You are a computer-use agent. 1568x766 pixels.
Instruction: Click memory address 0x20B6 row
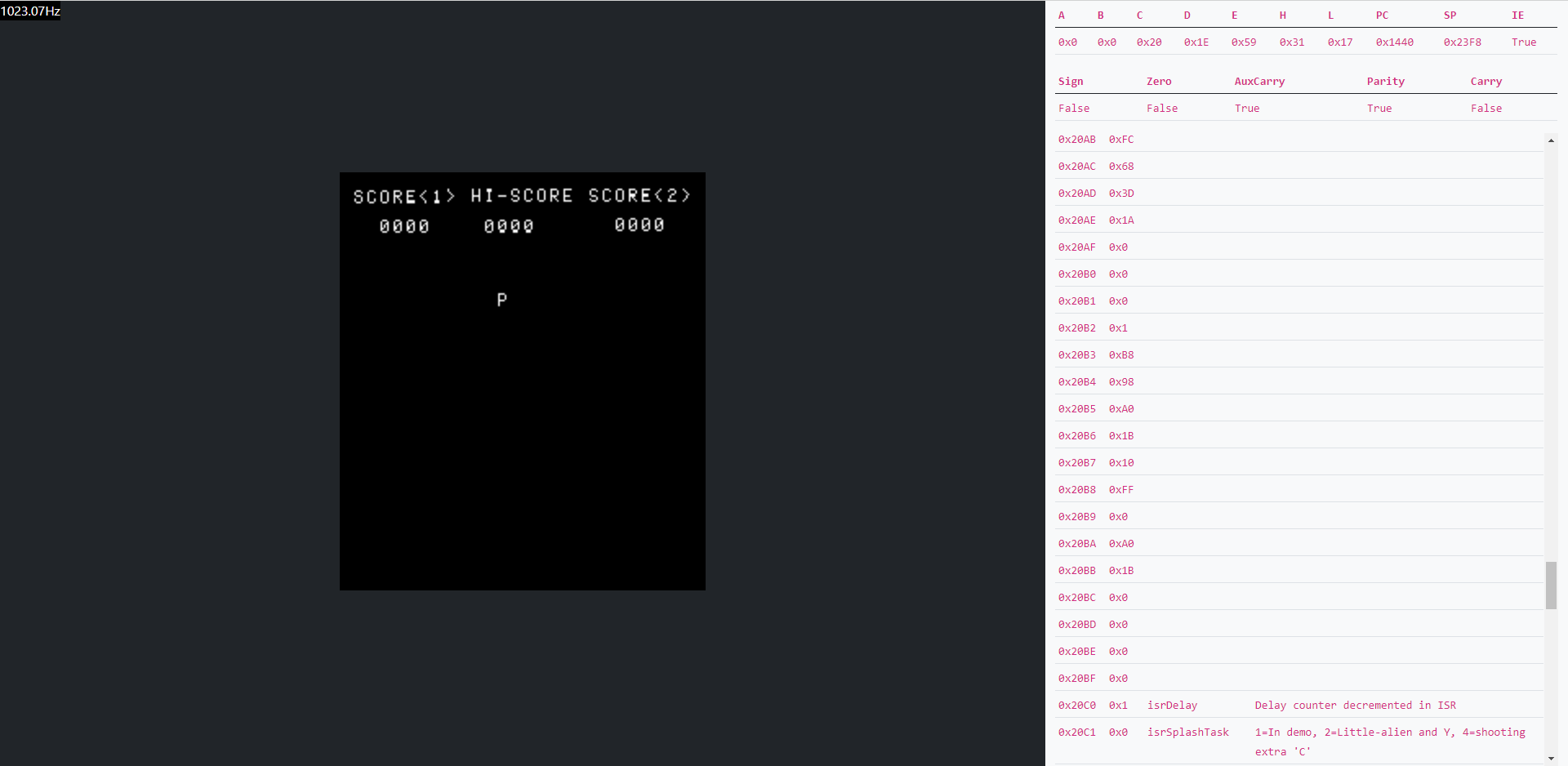pos(1299,436)
